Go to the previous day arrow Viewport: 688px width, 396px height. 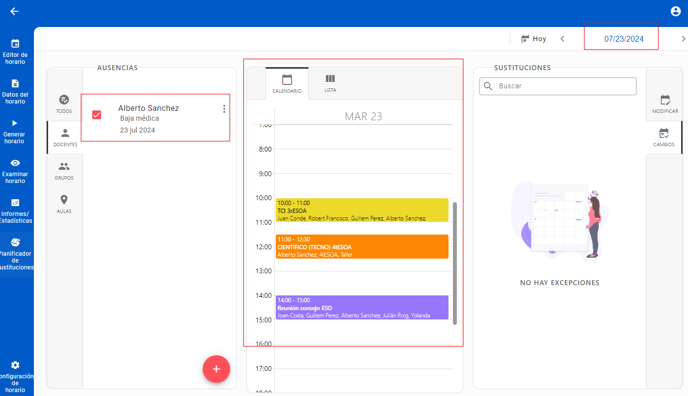[x=562, y=39]
